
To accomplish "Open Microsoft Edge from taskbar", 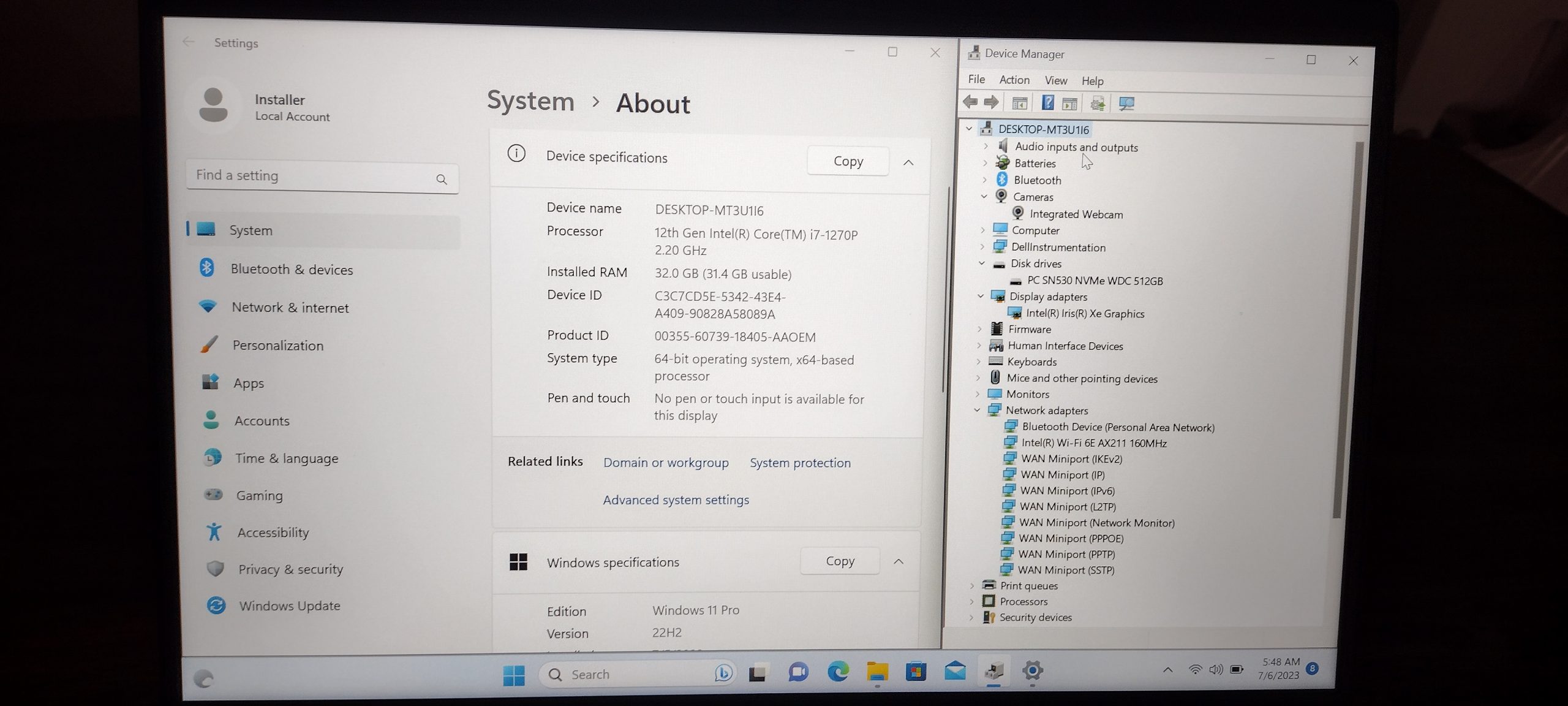I will [837, 672].
